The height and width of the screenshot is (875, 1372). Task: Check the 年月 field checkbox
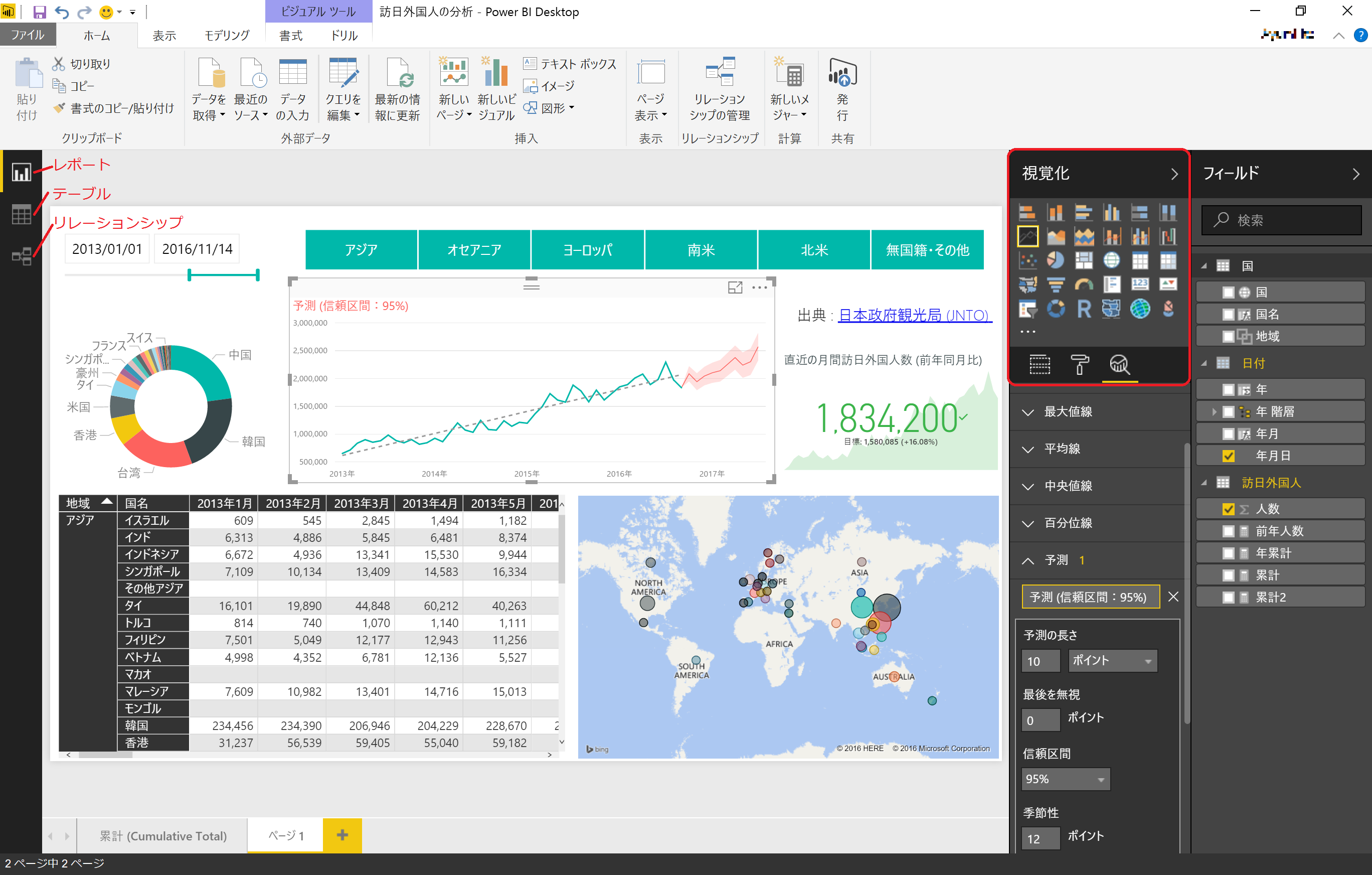point(1228,434)
